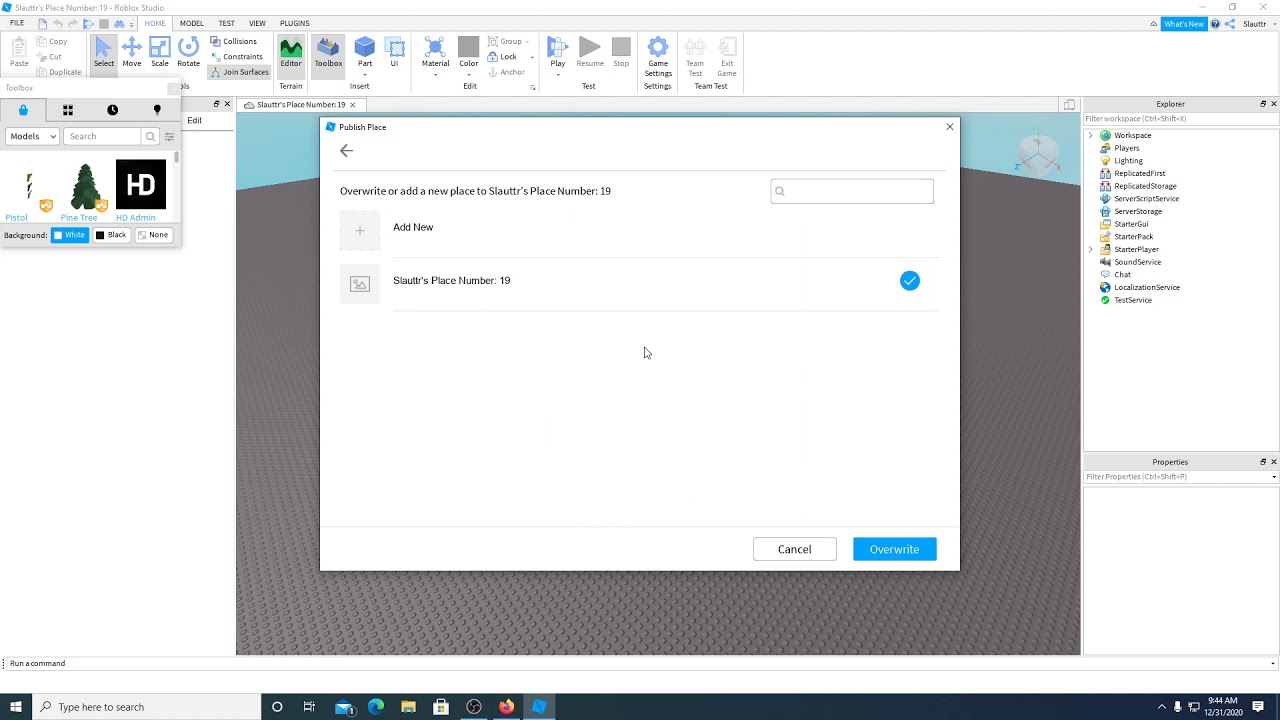The width and height of the screenshot is (1280, 720).
Task: Click Add New plus icon
Action: tap(360, 230)
